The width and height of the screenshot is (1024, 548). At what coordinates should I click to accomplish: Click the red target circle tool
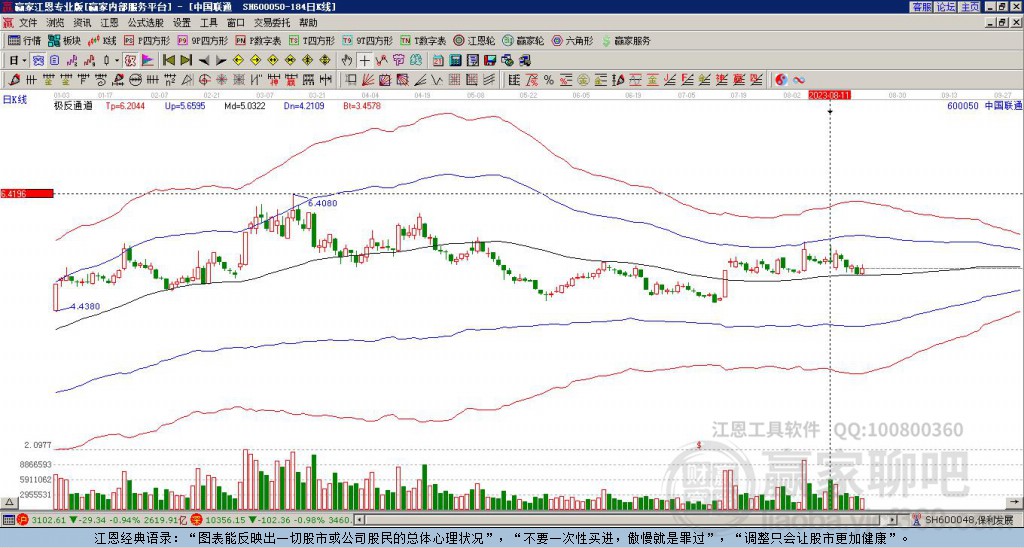[x=204, y=80]
